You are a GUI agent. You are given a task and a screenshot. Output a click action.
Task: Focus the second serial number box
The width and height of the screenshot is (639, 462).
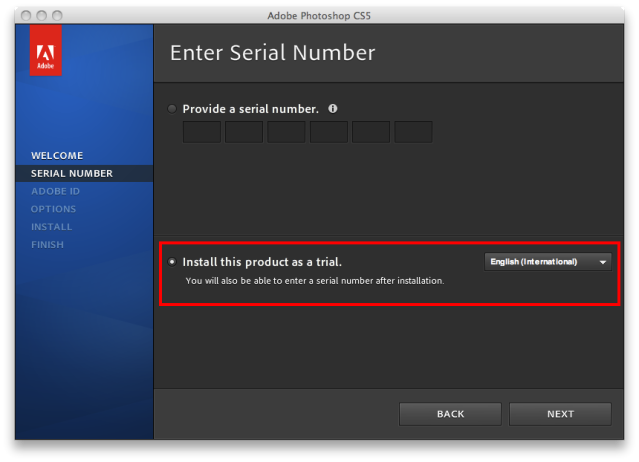click(x=244, y=132)
